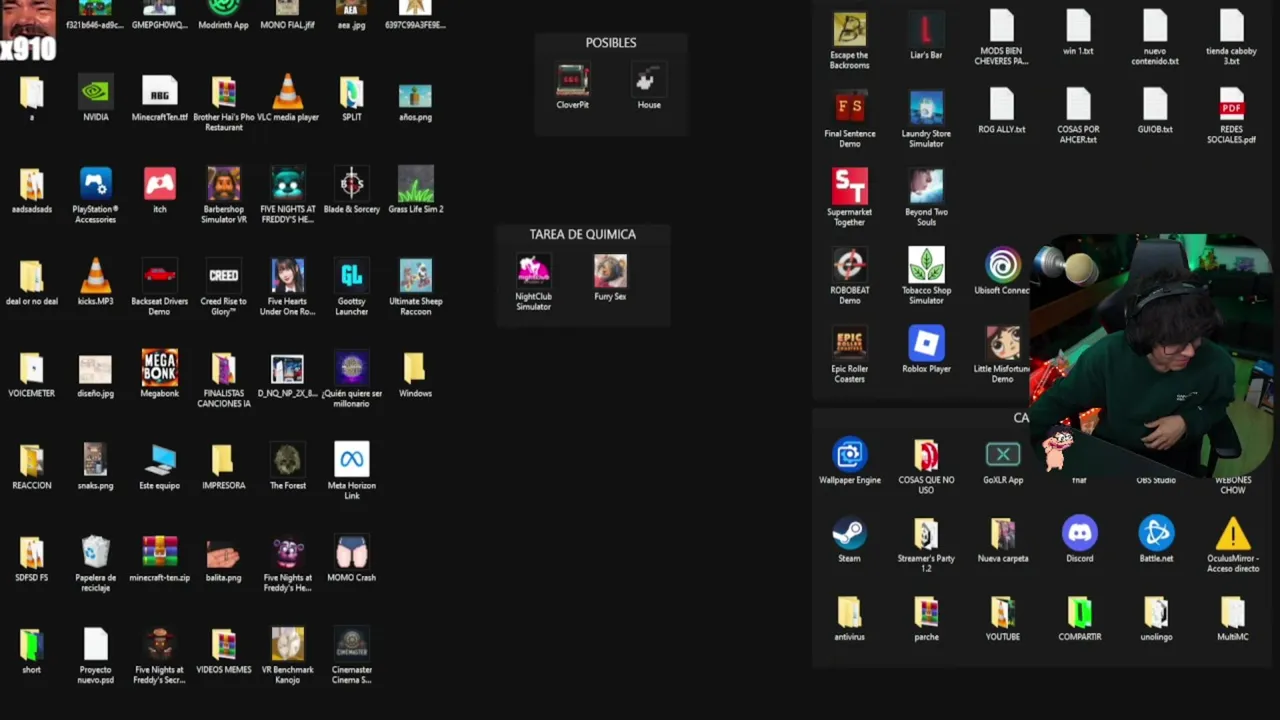Open VR Benchmark Kanojo icon

287,644
